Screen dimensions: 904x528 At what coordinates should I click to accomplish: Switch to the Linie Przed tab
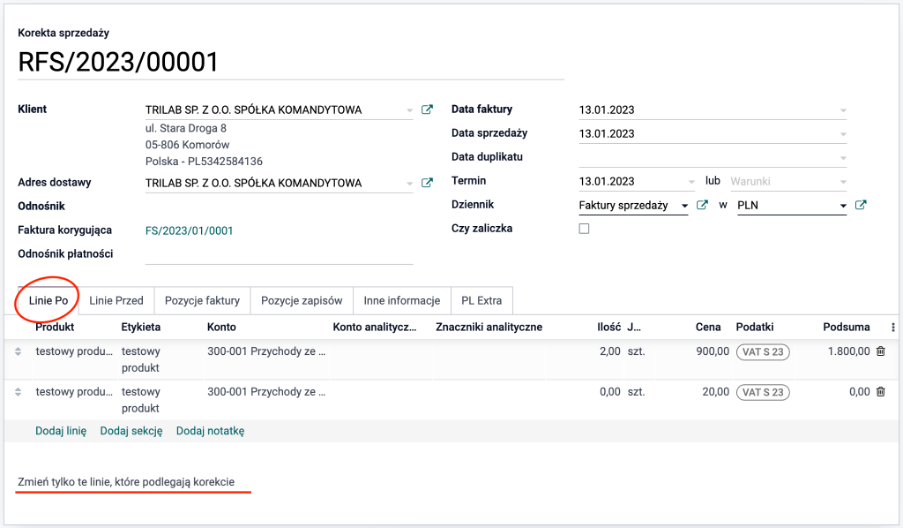pyautogui.click(x=116, y=300)
